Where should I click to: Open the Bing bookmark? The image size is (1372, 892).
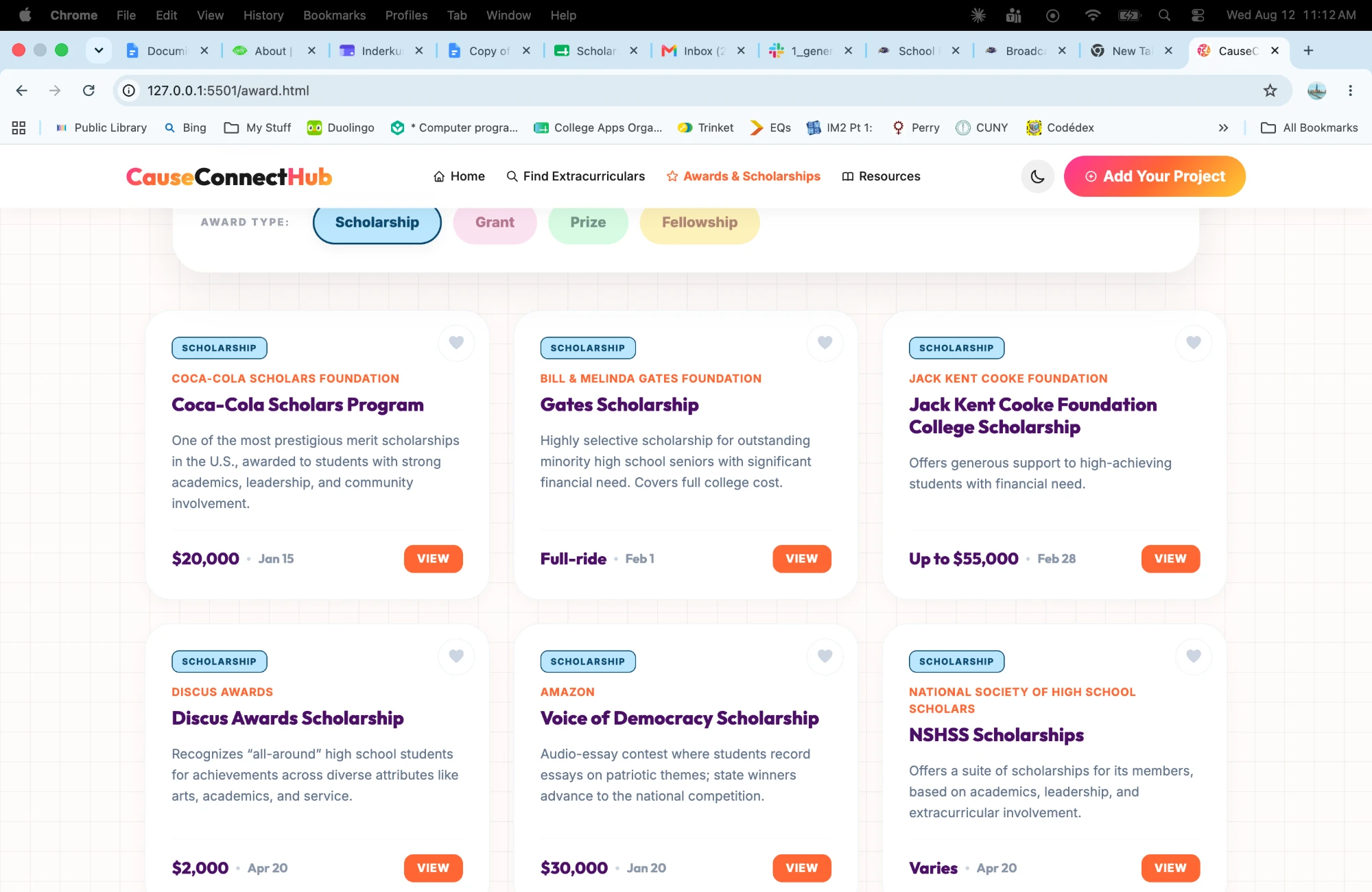click(x=185, y=128)
